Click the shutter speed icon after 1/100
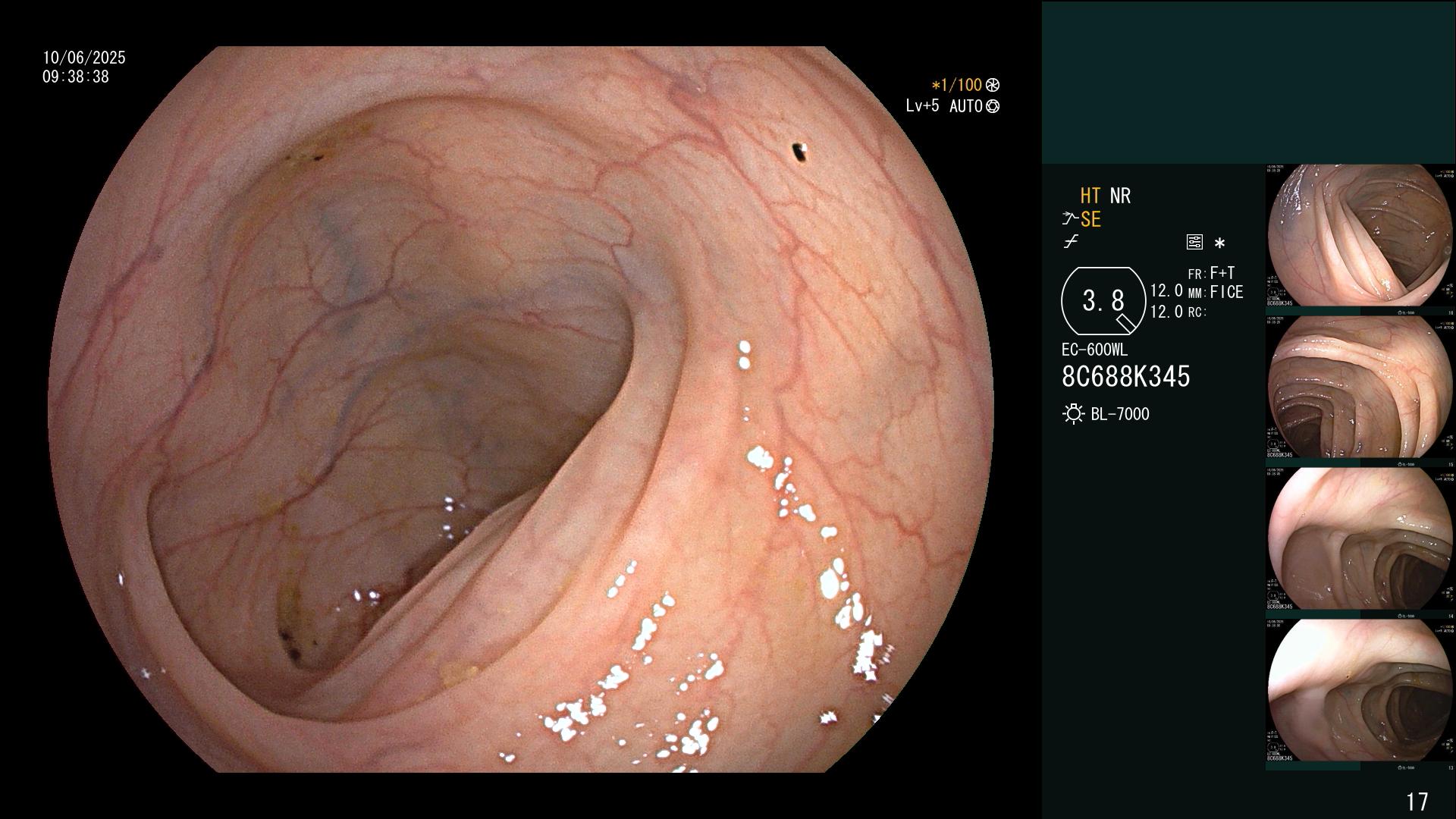 click(x=992, y=86)
